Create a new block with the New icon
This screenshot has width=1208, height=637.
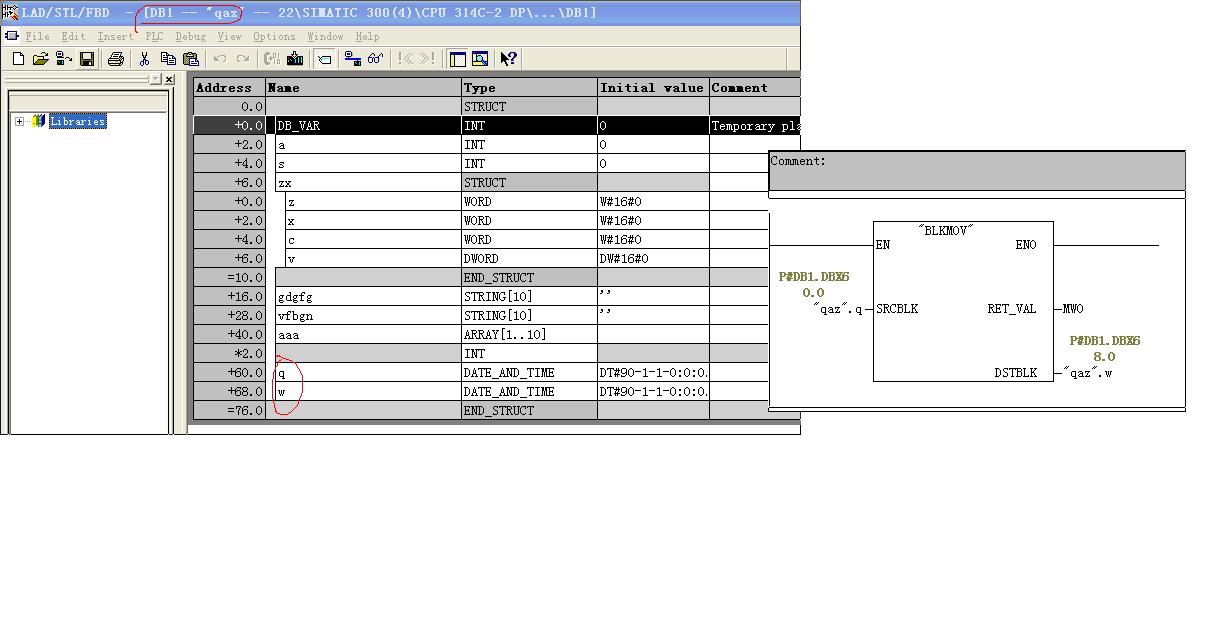pyautogui.click(x=18, y=59)
